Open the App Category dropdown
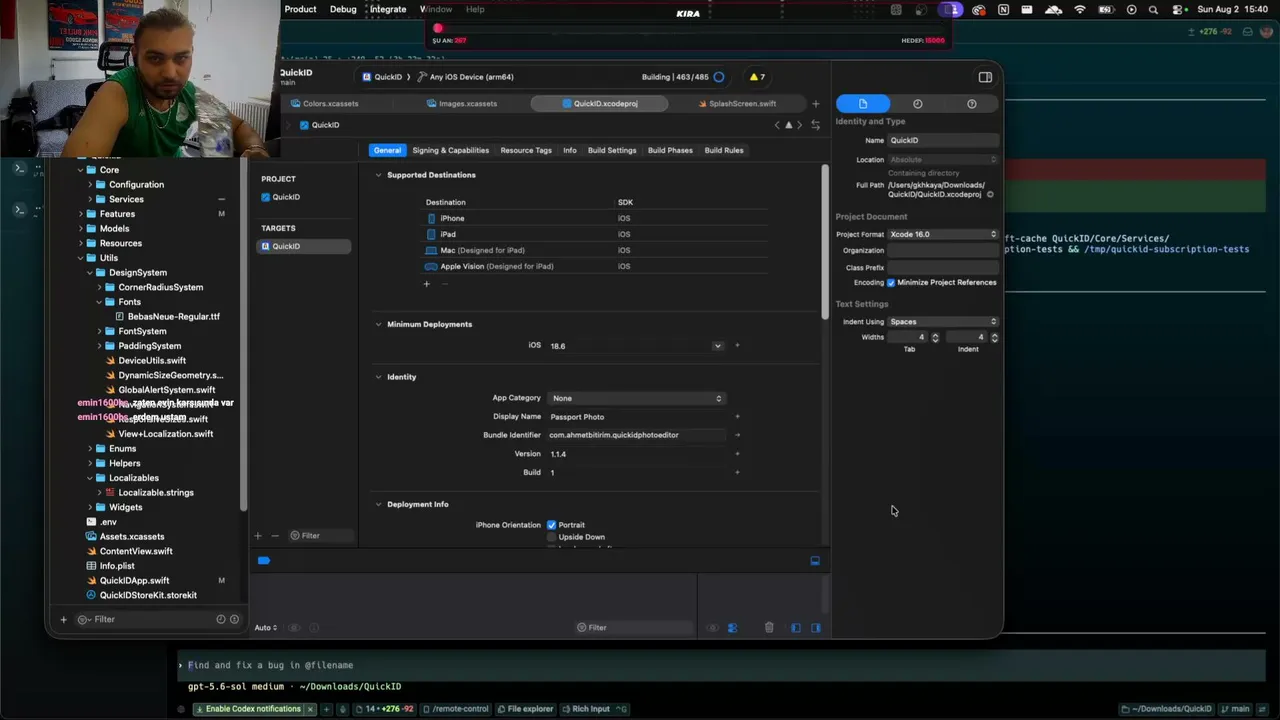 coord(636,398)
